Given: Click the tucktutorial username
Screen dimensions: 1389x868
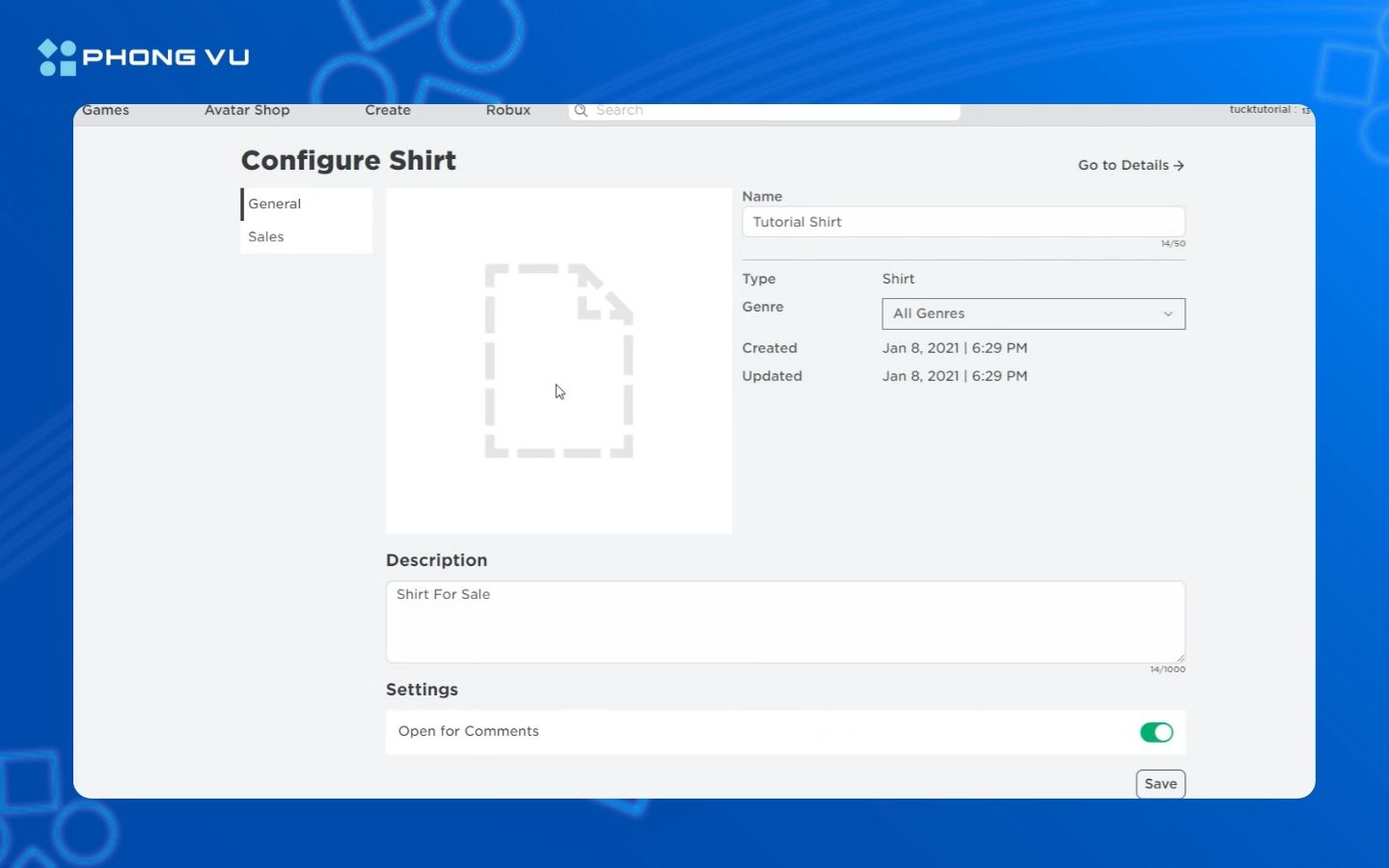Looking at the screenshot, I should point(1259,110).
